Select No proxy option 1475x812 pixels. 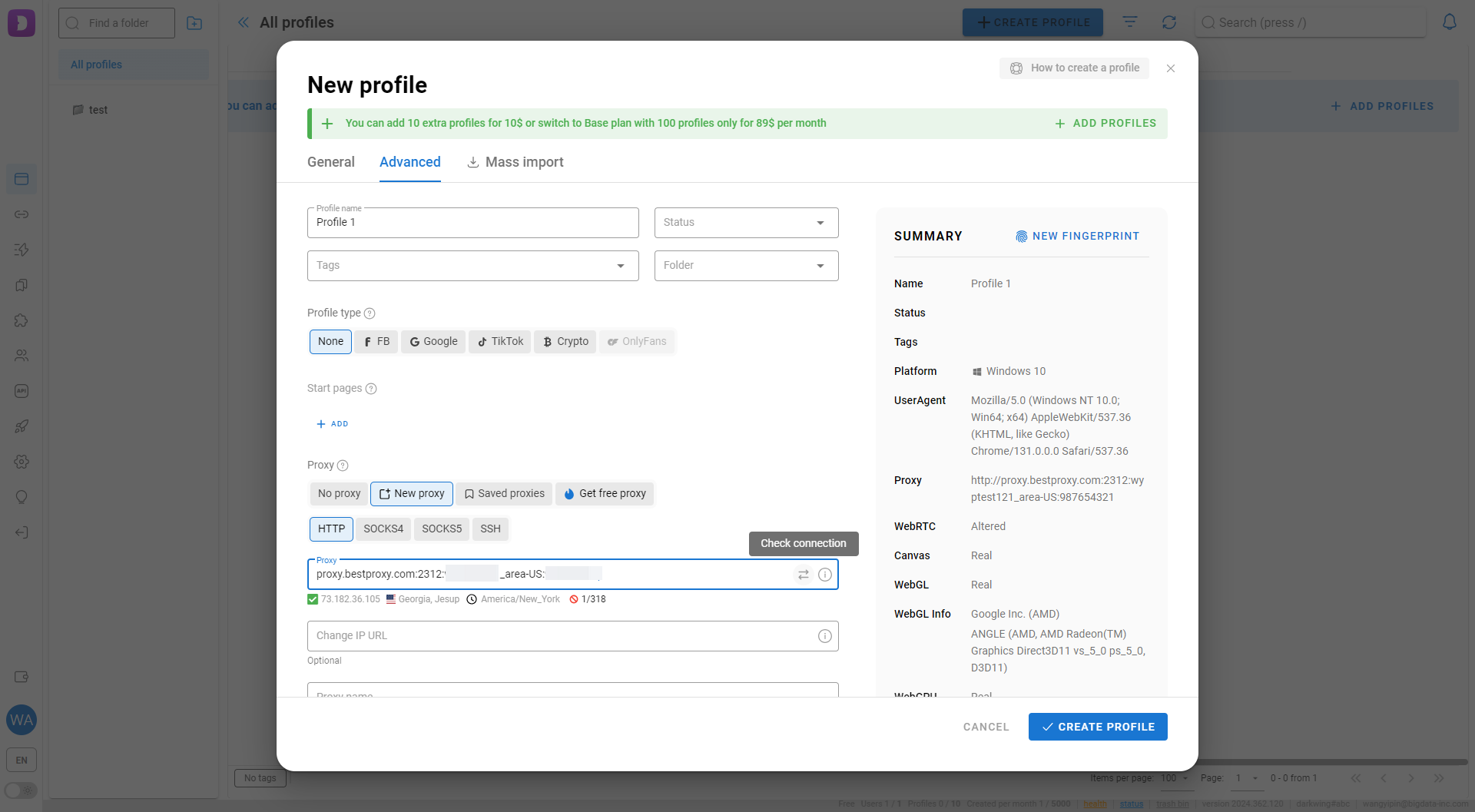[x=339, y=494]
